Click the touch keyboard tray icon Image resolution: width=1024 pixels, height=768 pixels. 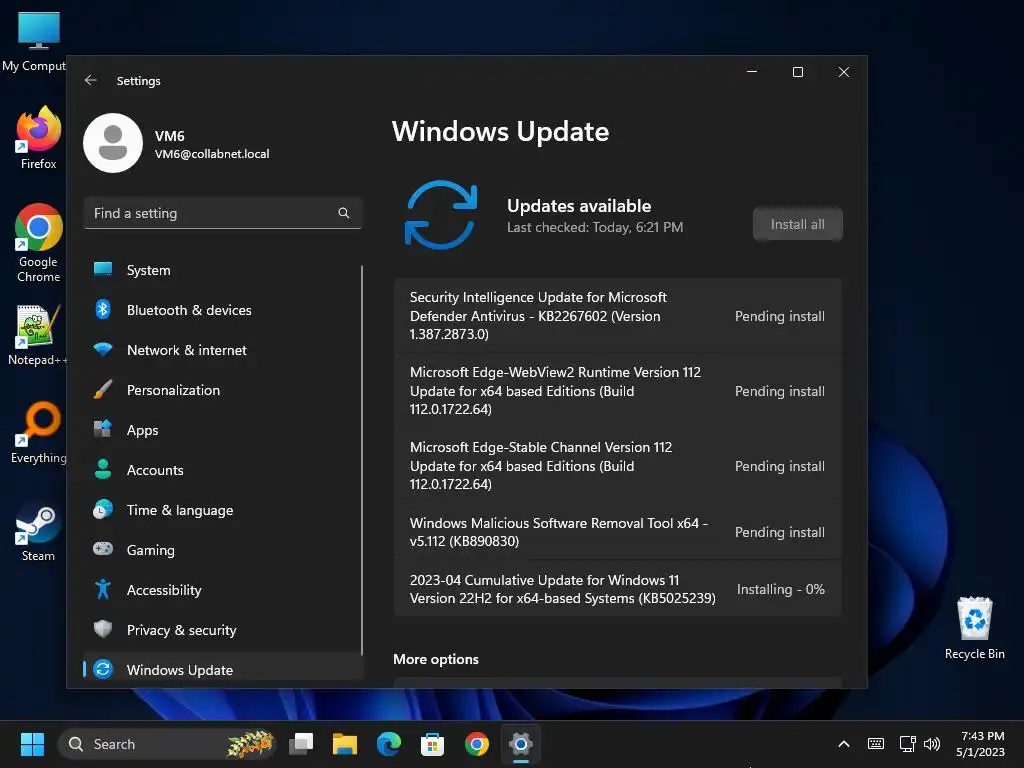coord(876,744)
